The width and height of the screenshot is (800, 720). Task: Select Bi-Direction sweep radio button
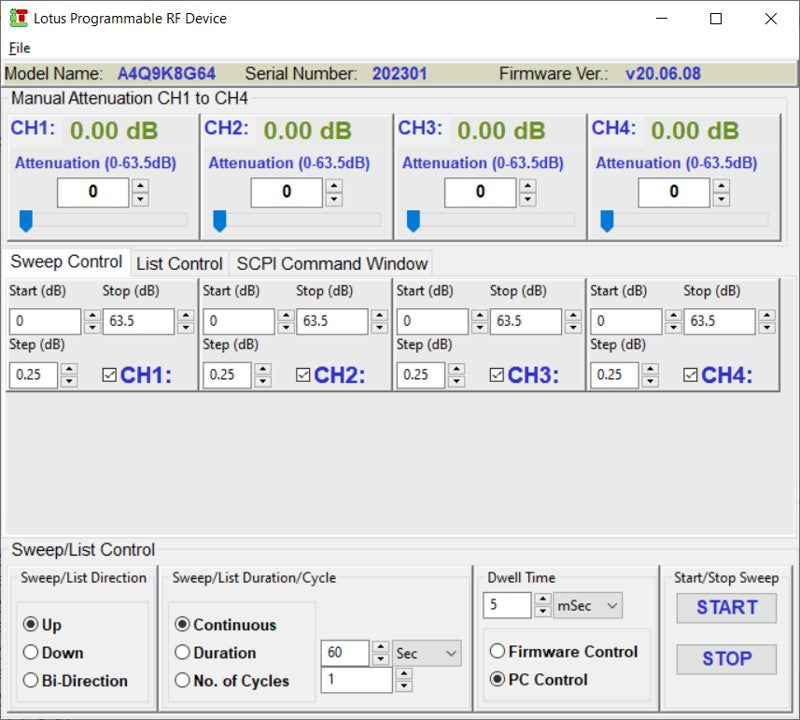pyautogui.click(x=31, y=681)
